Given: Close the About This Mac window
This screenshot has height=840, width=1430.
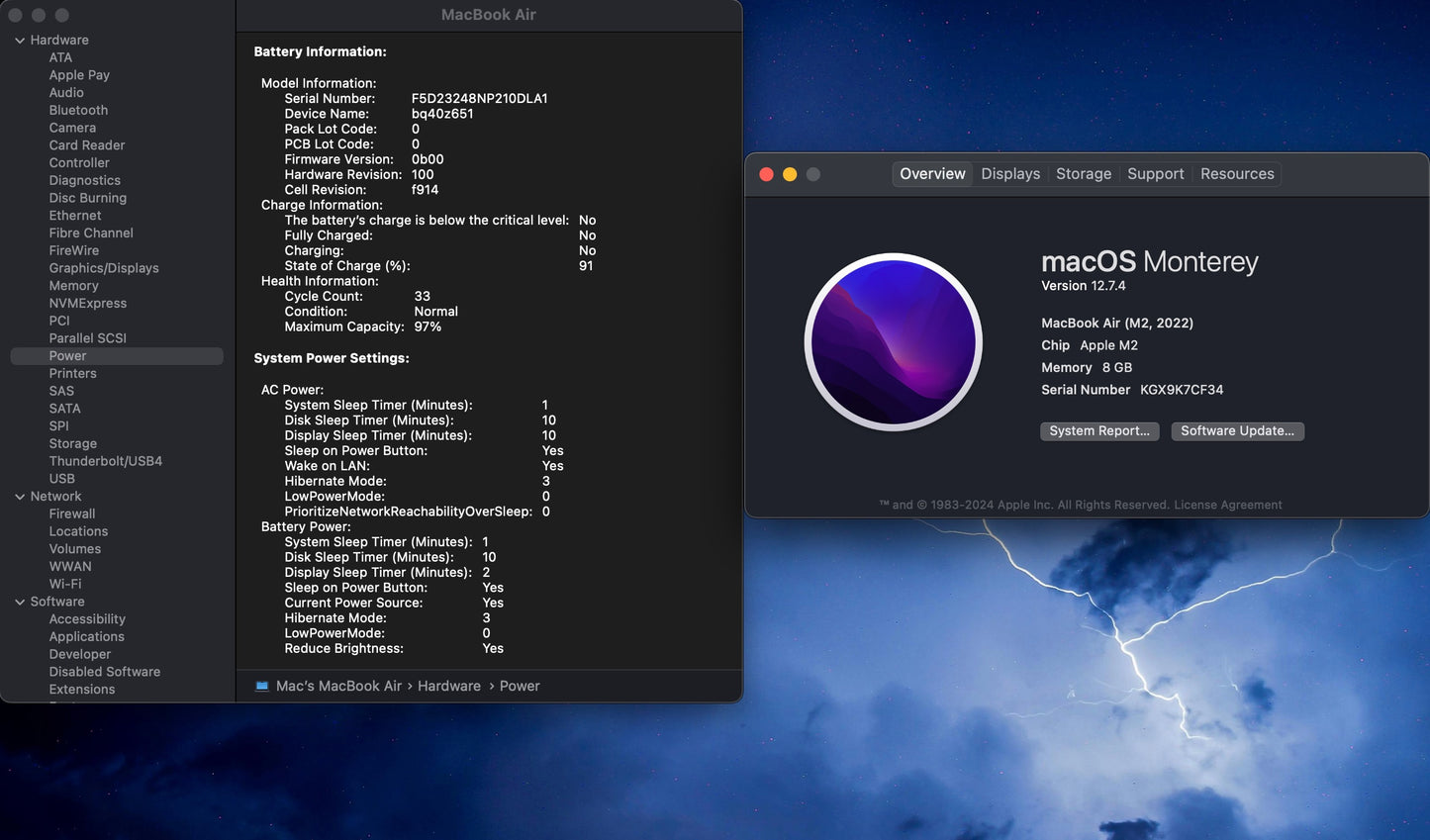Looking at the screenshot, I should click(x=766, y=174).
